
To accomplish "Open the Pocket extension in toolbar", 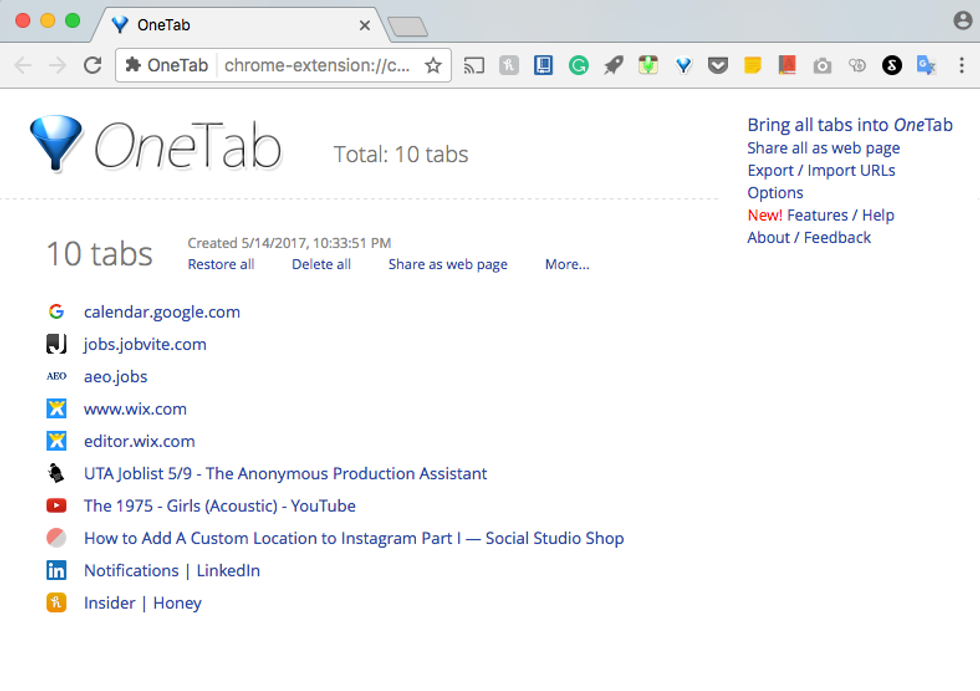I will coord(717,66).
